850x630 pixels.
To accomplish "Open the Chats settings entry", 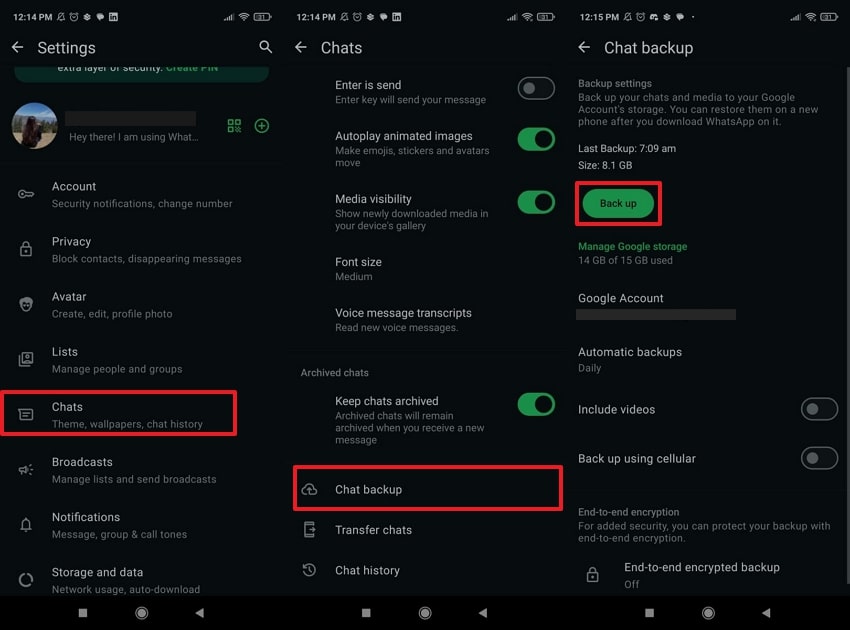I will [119, 414].
